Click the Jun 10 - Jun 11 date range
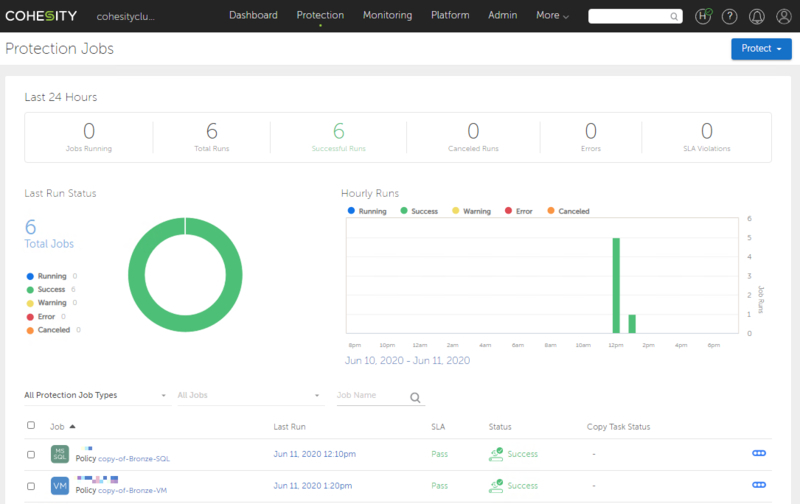Viewport: 800px width, 504px height. click(407, 361)
